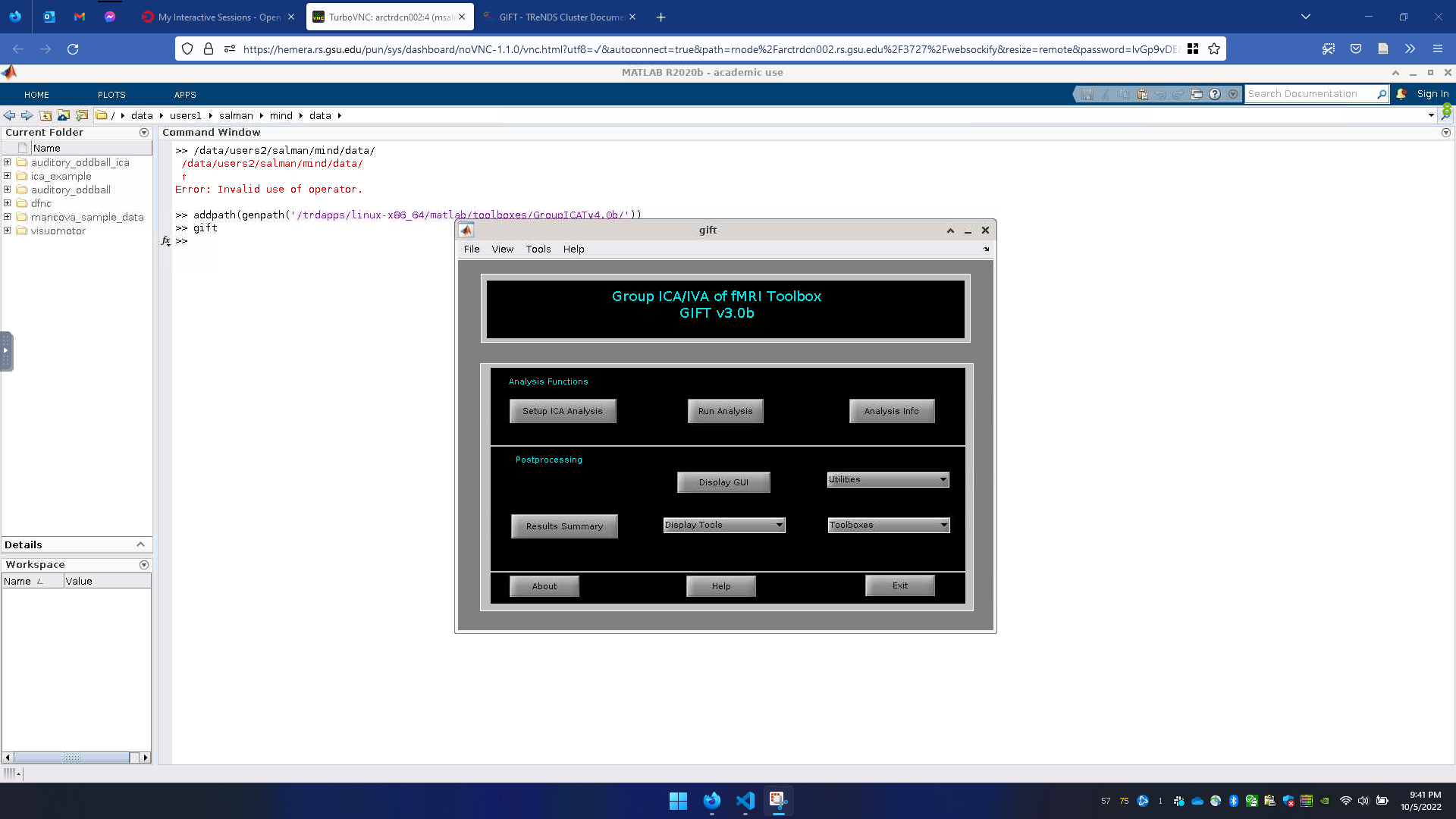
Task: Click Analysis Info button
Action: [892, 411]
